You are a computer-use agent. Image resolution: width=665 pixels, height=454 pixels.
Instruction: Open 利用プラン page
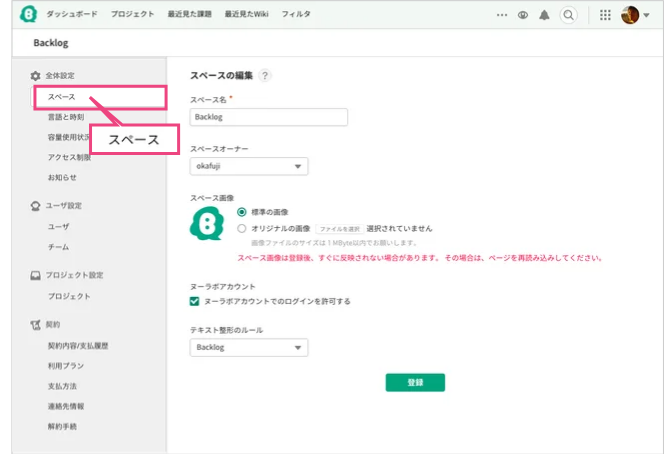pyautogui.click(x=66, y=366)
